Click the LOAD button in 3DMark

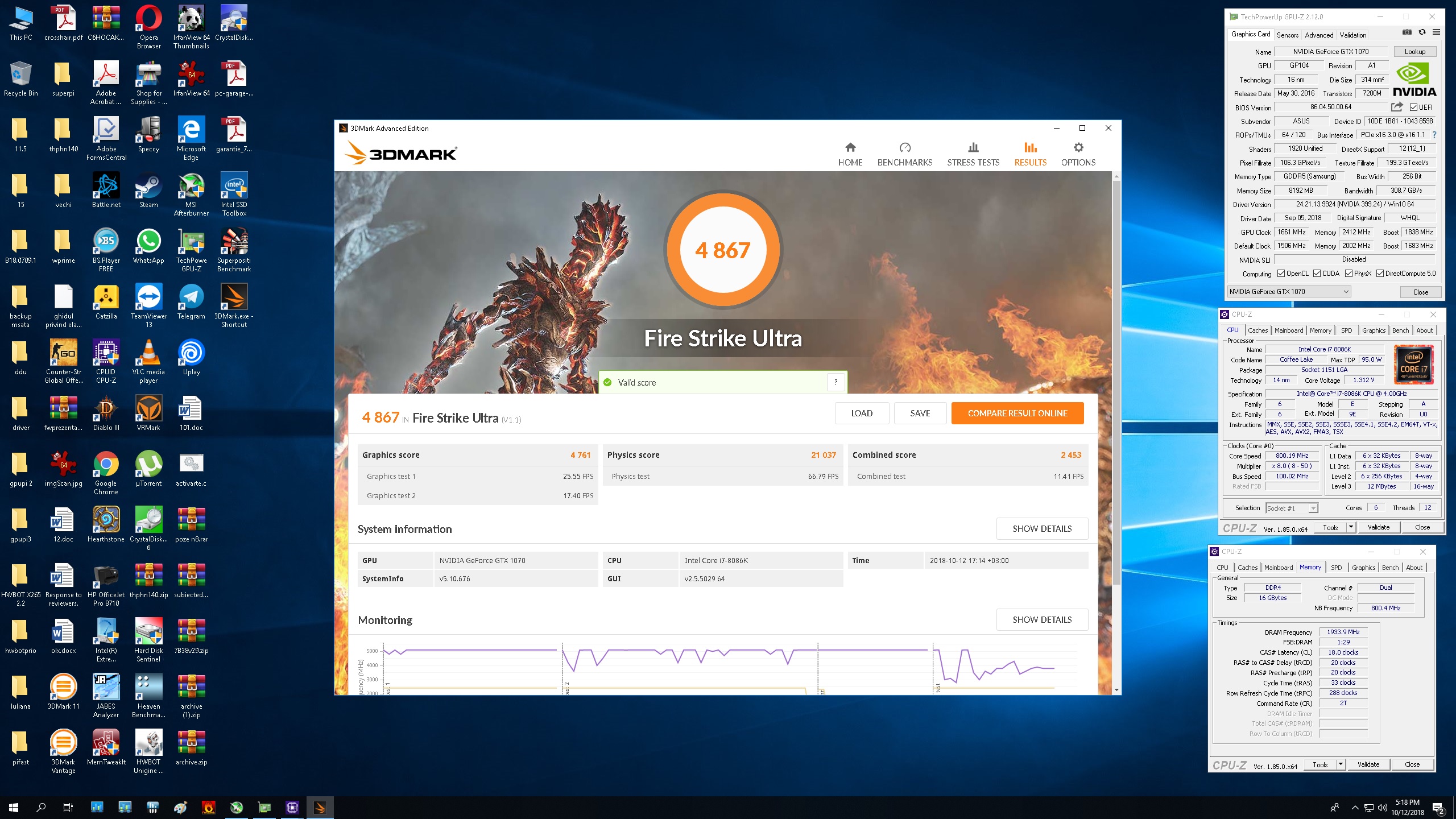862,413
